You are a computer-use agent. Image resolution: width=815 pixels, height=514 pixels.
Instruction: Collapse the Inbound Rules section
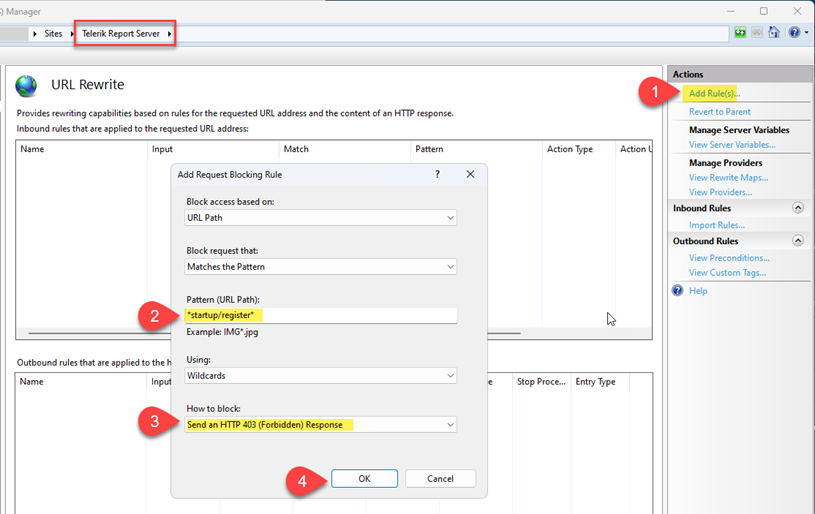(x=798, y=208)
